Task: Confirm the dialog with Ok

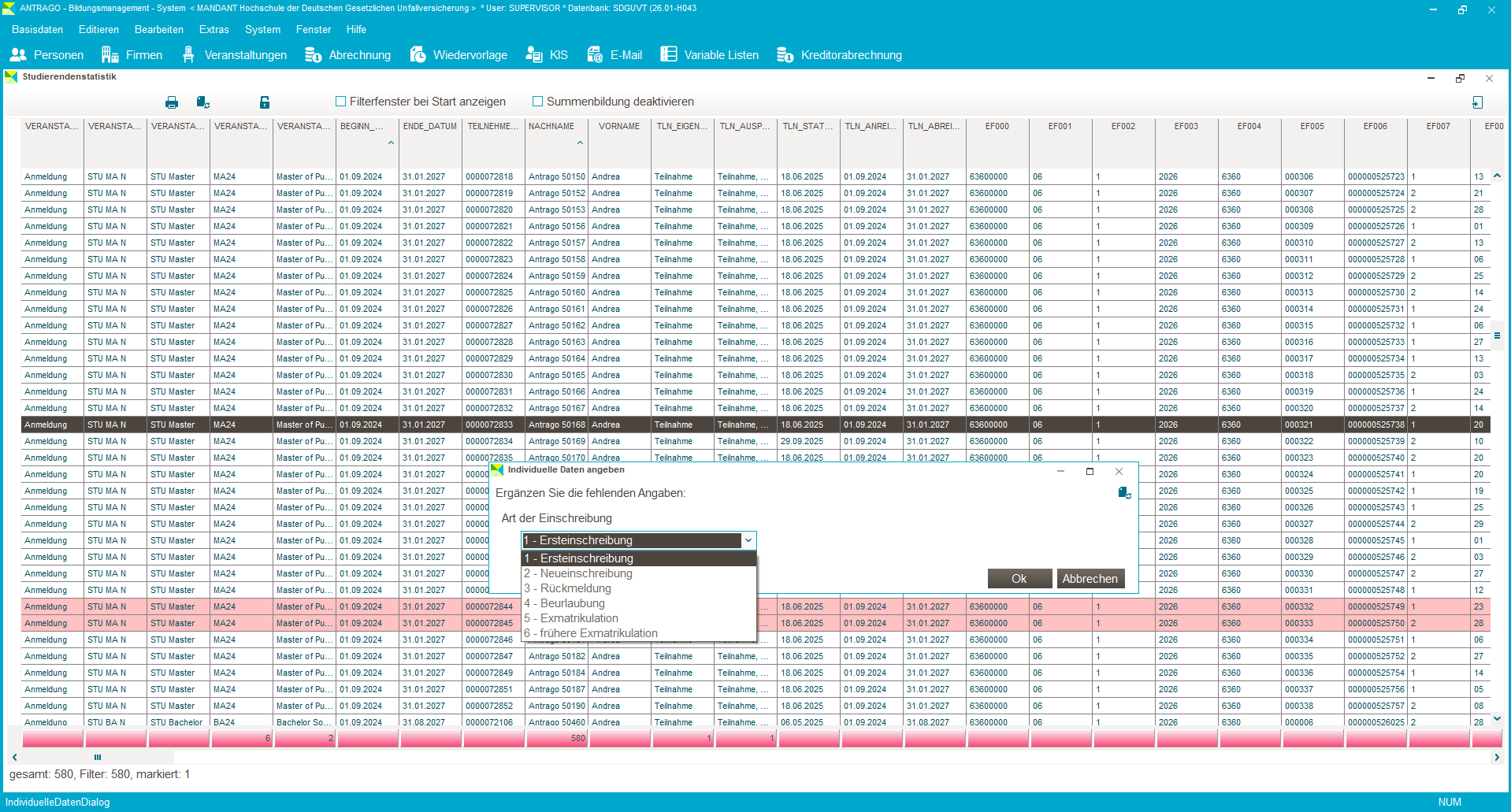Action: pos(1019,579)
